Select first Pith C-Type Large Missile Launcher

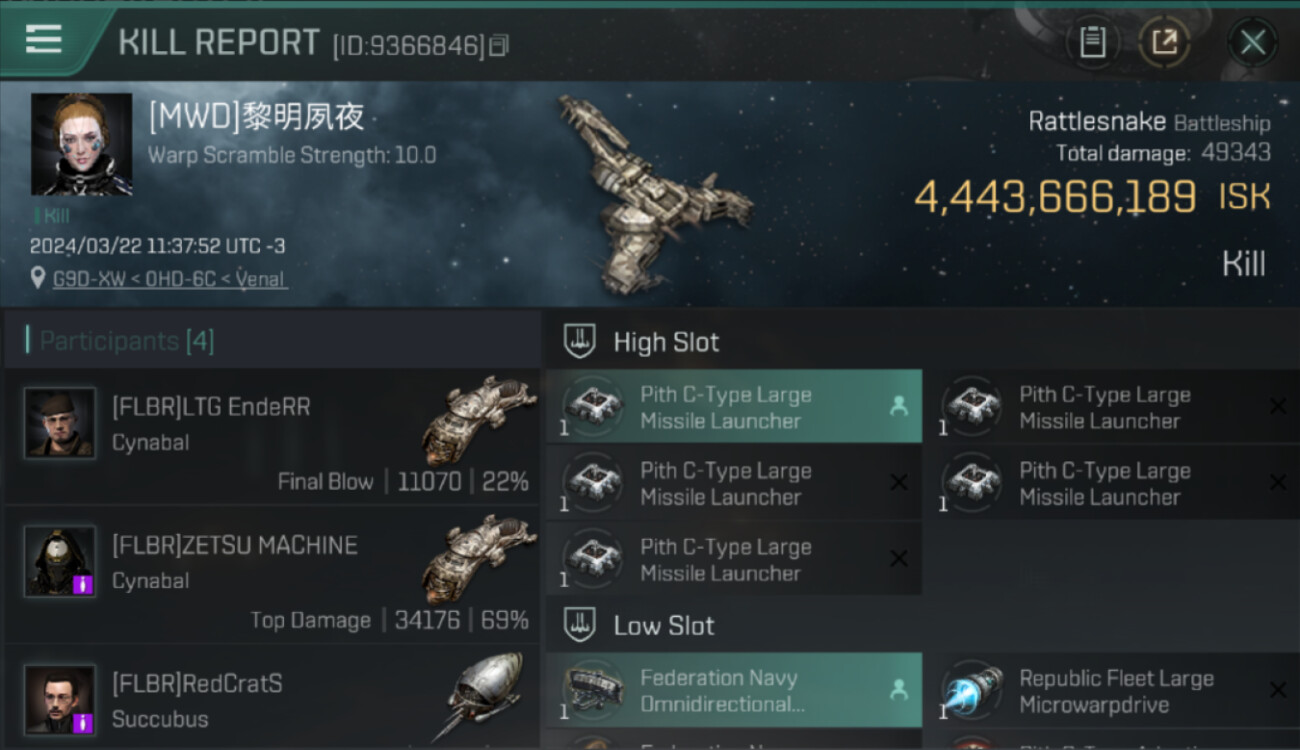(x=734, y=407)
